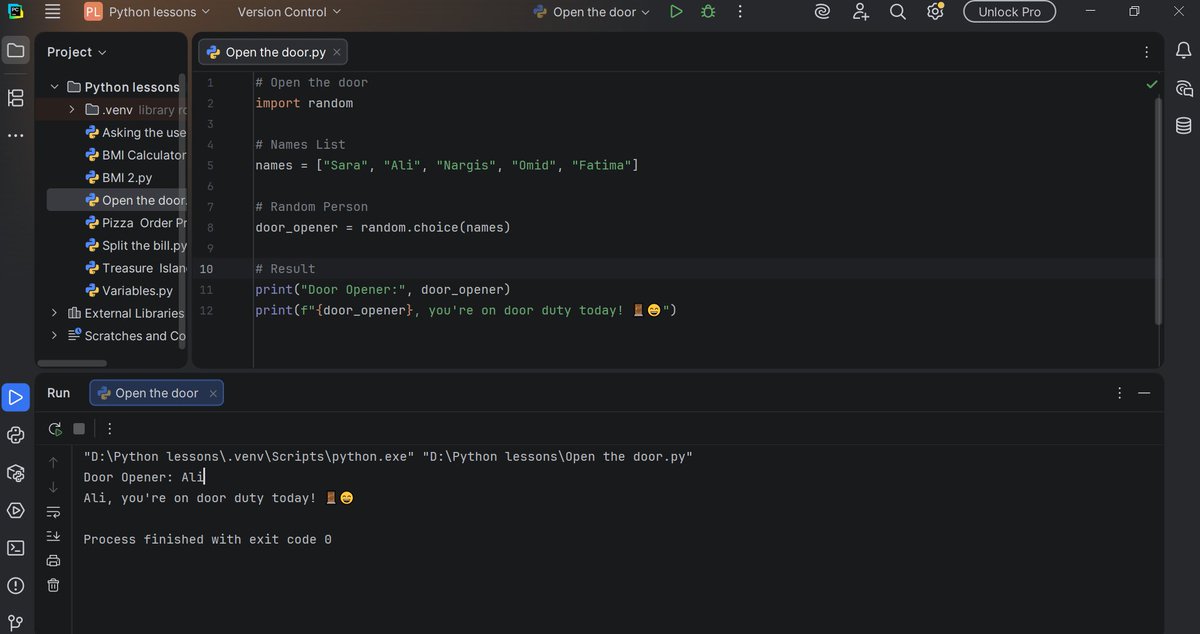Select BMI 2.py in project tree
This screenshot has height=634, width=1200.
tap(119, 177)
